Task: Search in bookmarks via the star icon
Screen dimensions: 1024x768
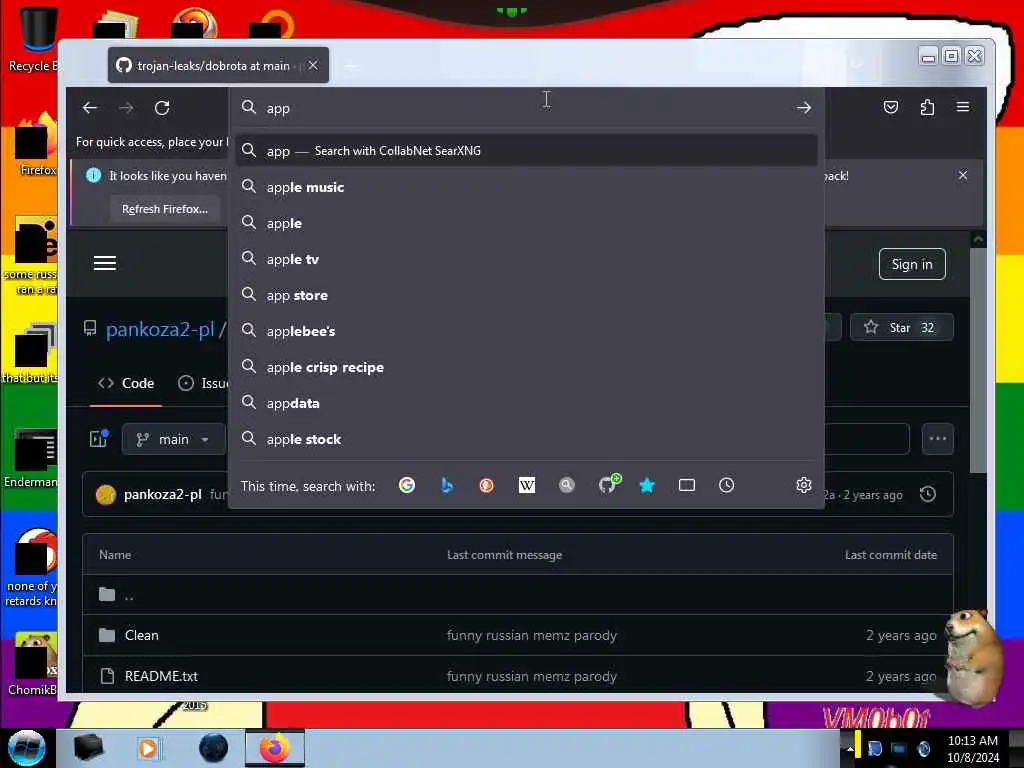Action: tap(647, 485)
